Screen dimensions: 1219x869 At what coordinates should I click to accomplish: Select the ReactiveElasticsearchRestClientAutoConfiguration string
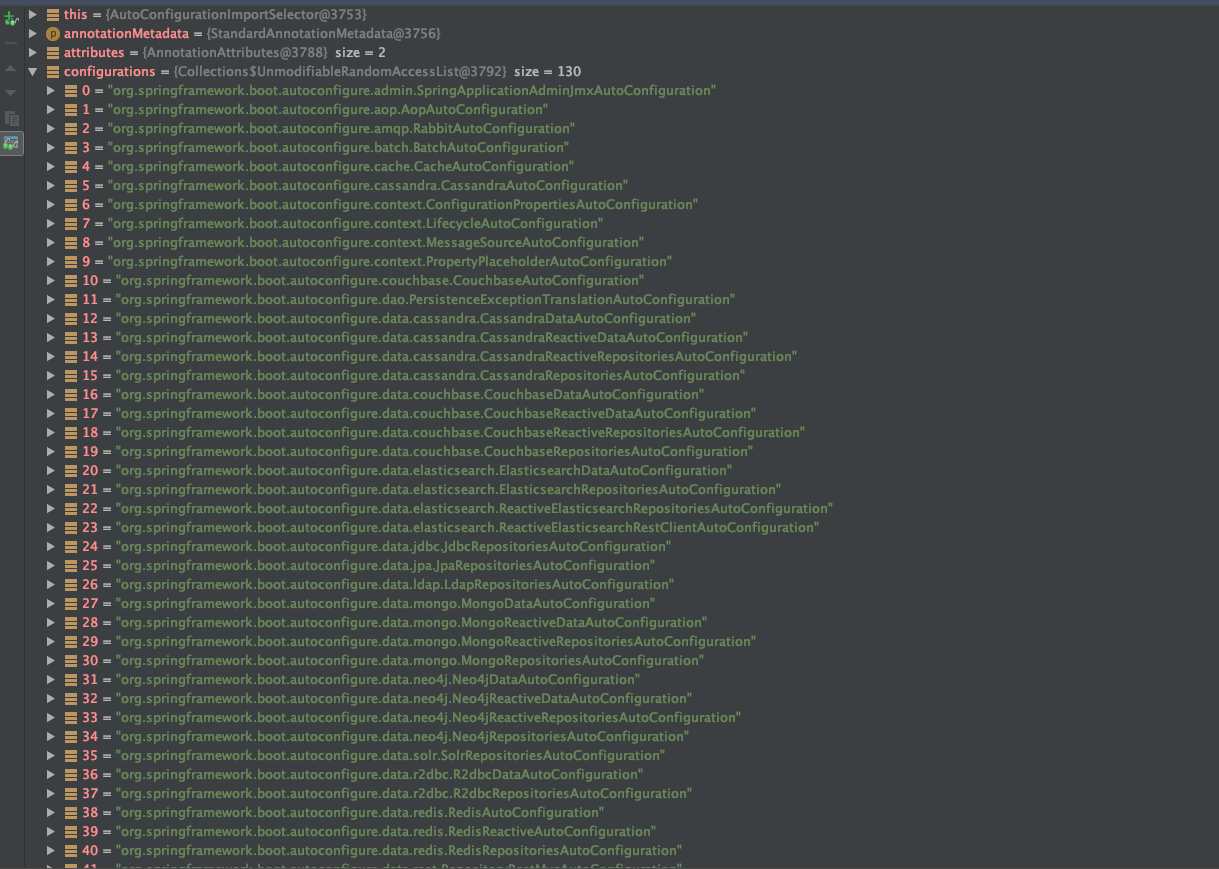tap(467, 528)
